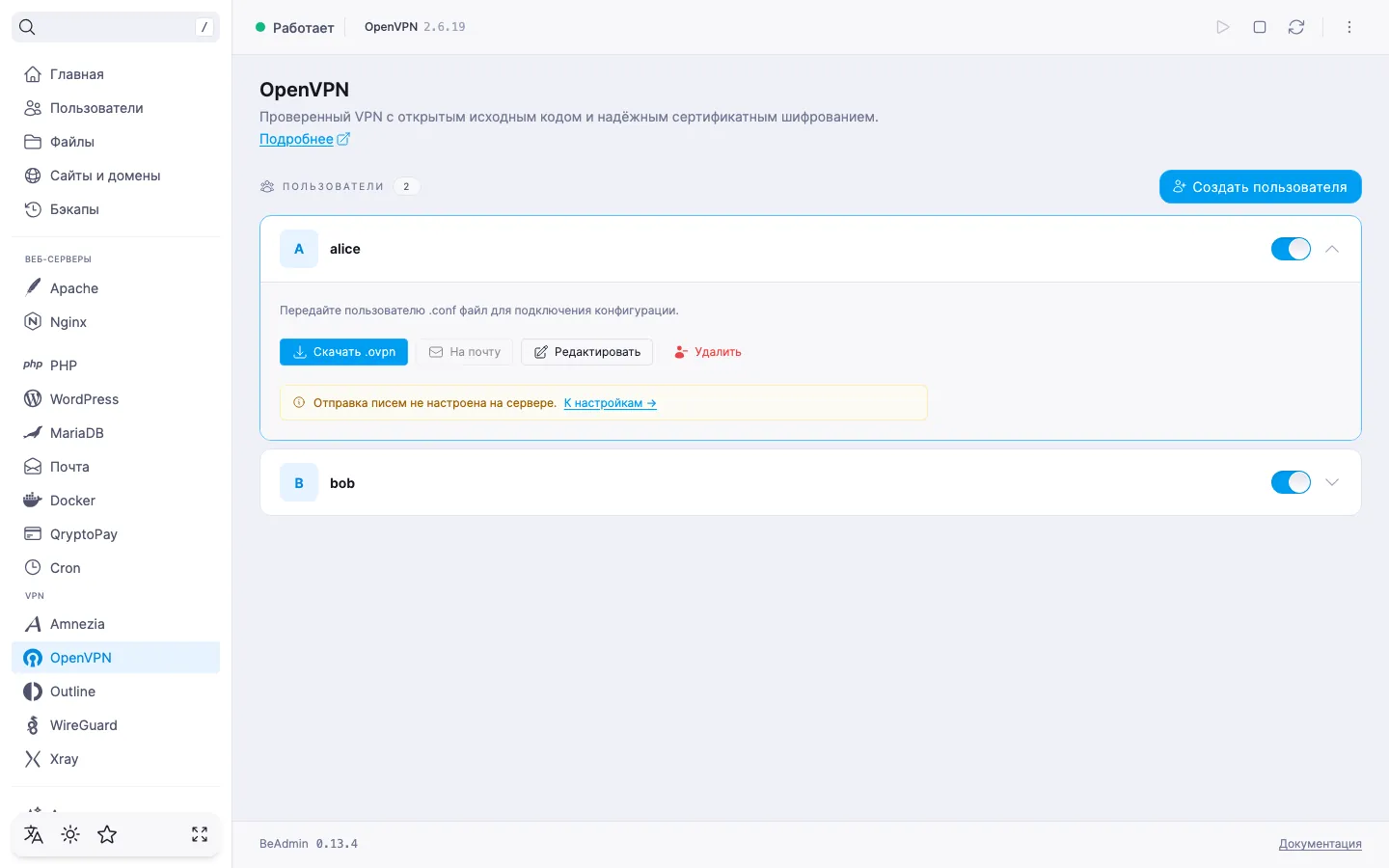Image resolution: width=1389 pixels, height=868 pixels.
Task: Click the Работает status label
Action: point(303,27)
